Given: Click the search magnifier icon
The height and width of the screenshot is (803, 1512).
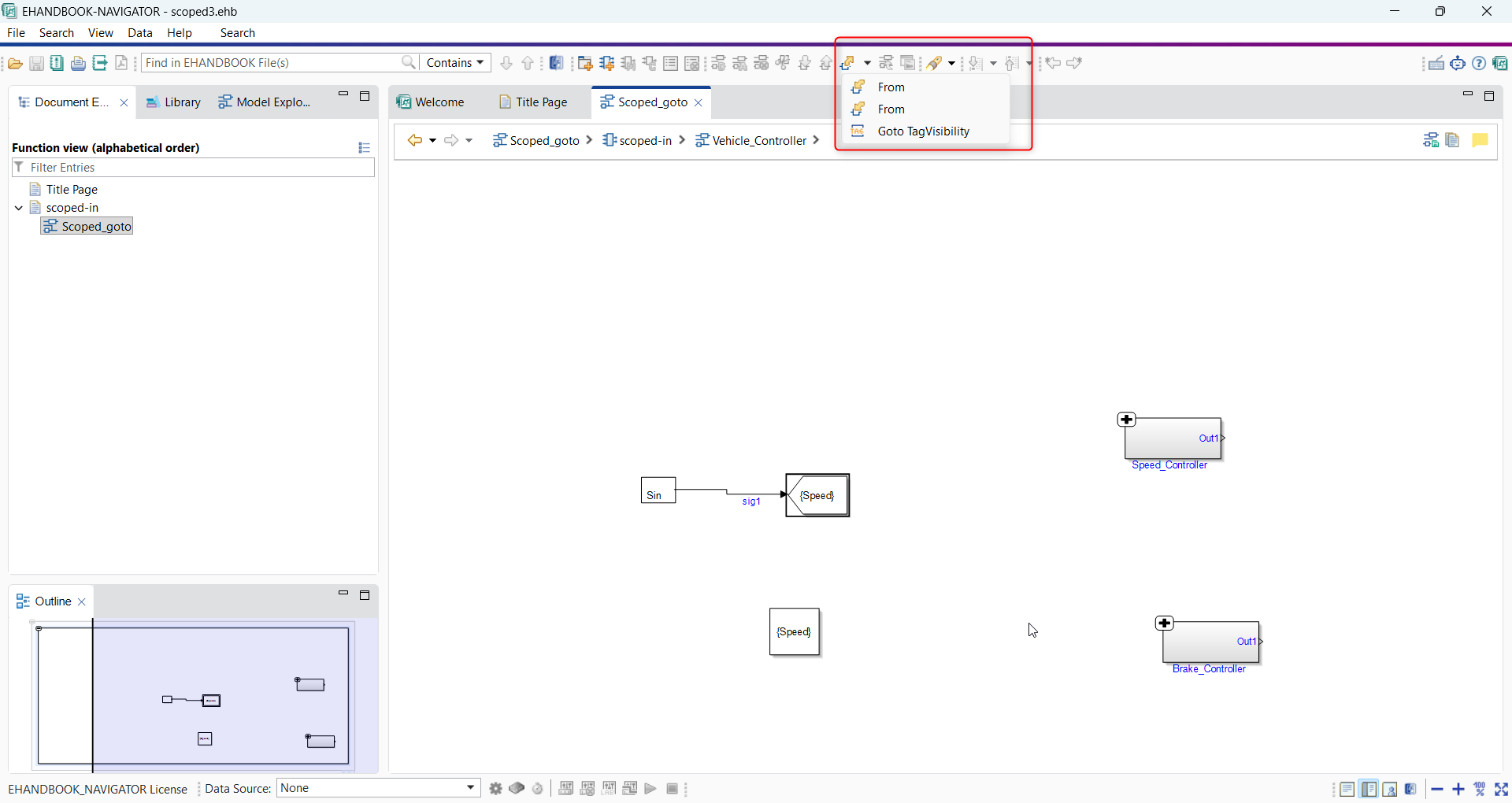Looking at the screenshot, I should click(x=409, y=62).
